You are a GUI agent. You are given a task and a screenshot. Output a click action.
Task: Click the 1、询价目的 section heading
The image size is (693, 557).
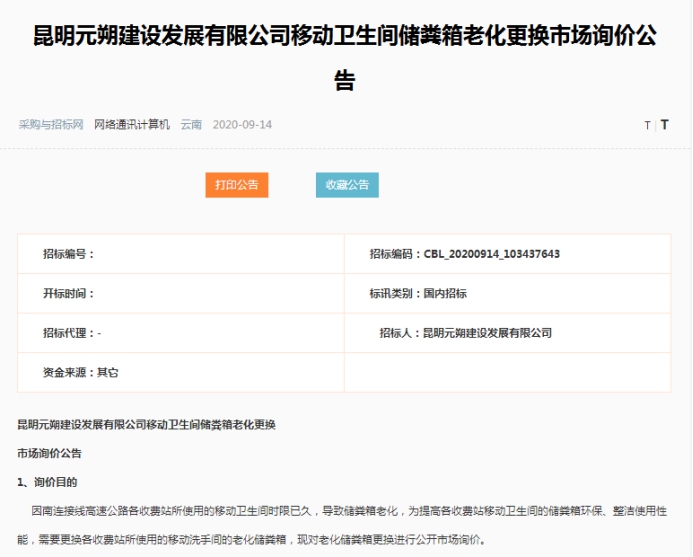click(47, 482)
